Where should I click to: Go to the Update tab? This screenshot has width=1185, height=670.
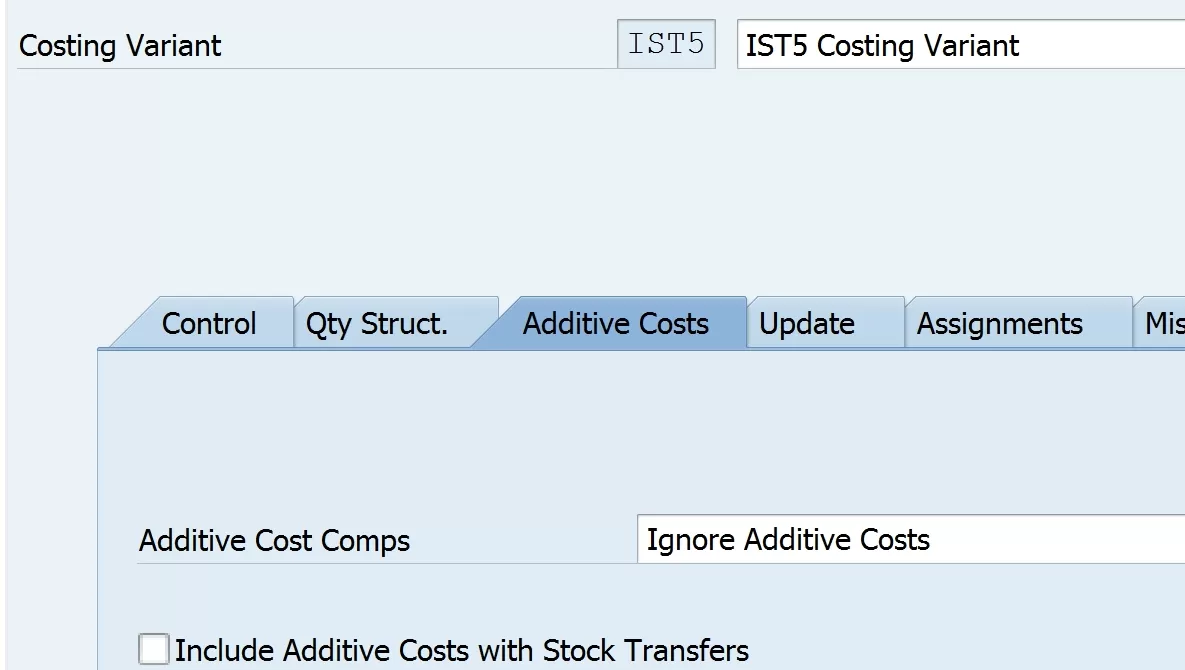[x=807, y=324]
